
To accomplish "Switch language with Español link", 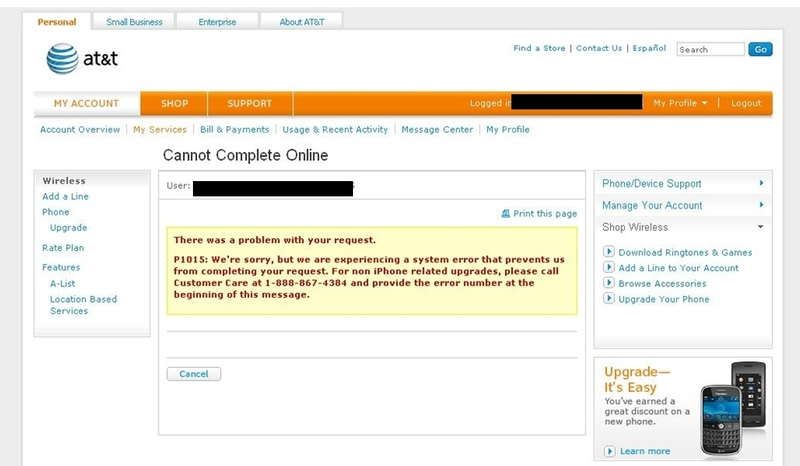I will [x=649, y=48].
